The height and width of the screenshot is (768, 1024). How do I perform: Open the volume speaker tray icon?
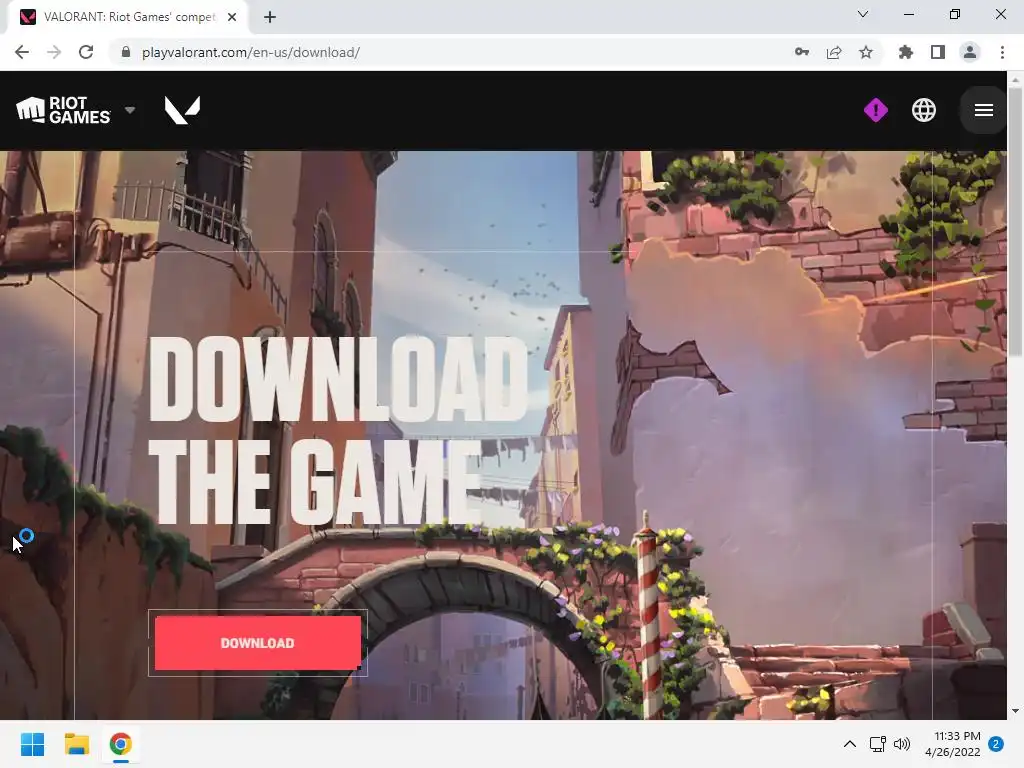click(x=902, y=744)
